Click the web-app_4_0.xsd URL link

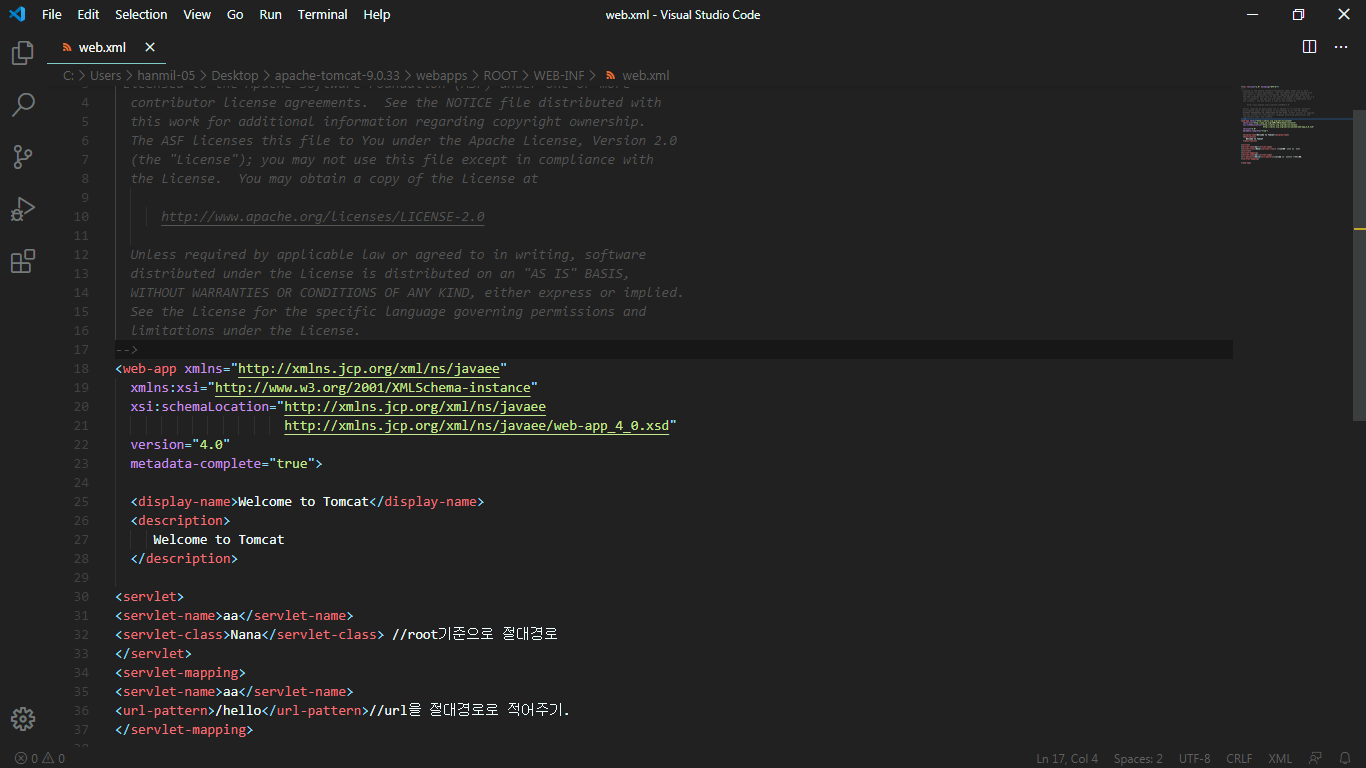pyautogui.click(x=477, y=425)
